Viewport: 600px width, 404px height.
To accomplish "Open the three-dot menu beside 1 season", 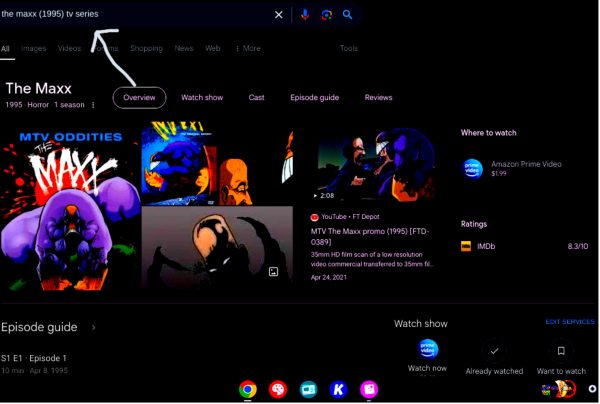I will pyautogui.click(x=93, y=105).
